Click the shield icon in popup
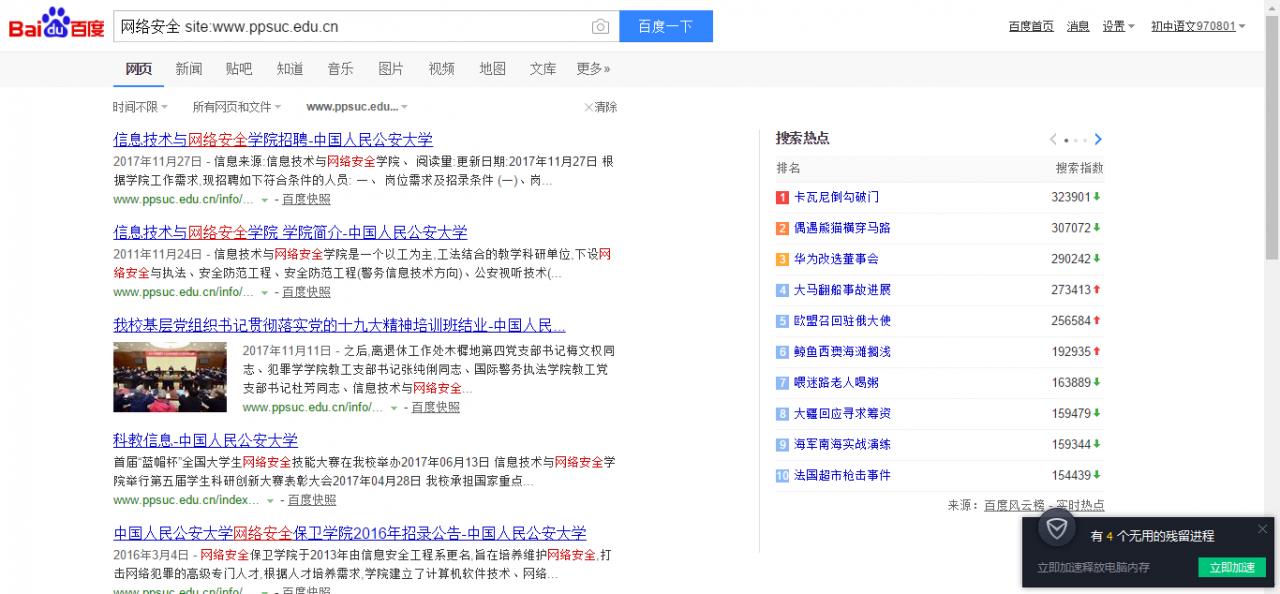This screenshot has width=1280, height=594. pos(1056,527)
